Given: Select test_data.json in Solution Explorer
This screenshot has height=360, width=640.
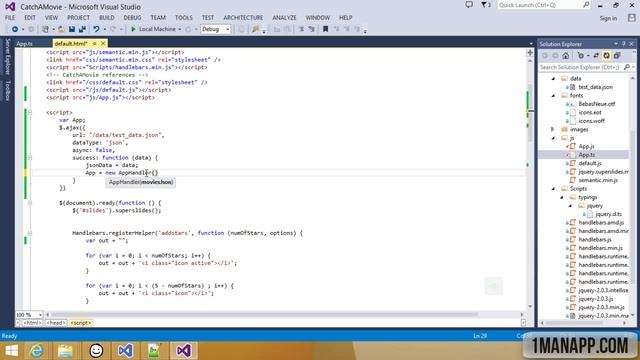Looking at the screenshot, I should coord(595,87).
